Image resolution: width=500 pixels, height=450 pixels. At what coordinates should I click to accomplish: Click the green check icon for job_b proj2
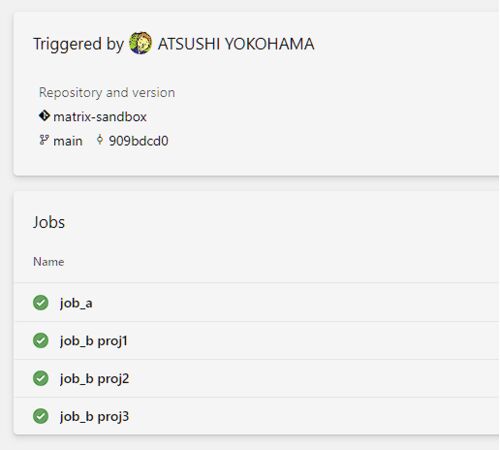[x=41, y=378]
